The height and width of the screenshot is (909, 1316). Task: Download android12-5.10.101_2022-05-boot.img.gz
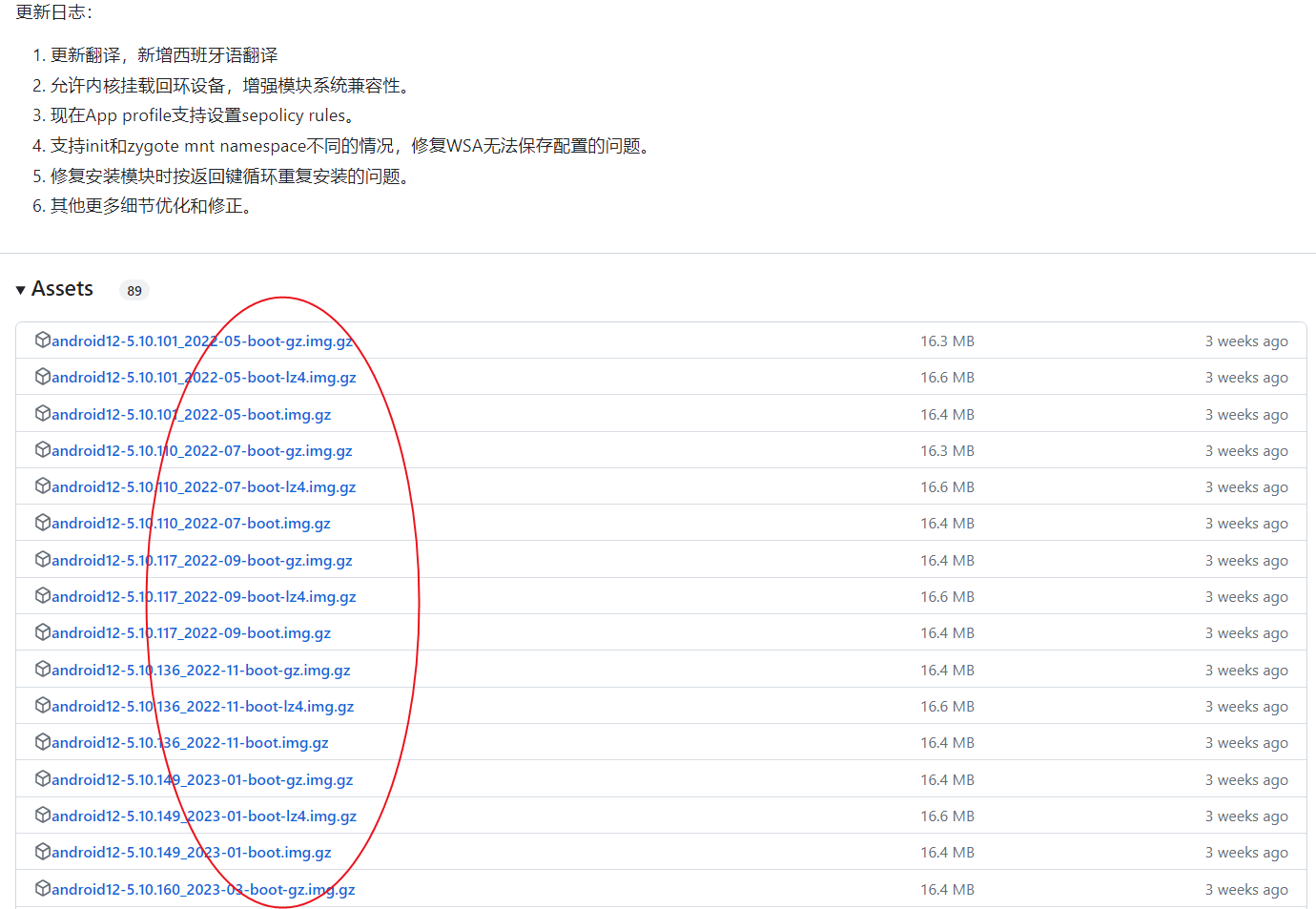click(x=191, y=415)
